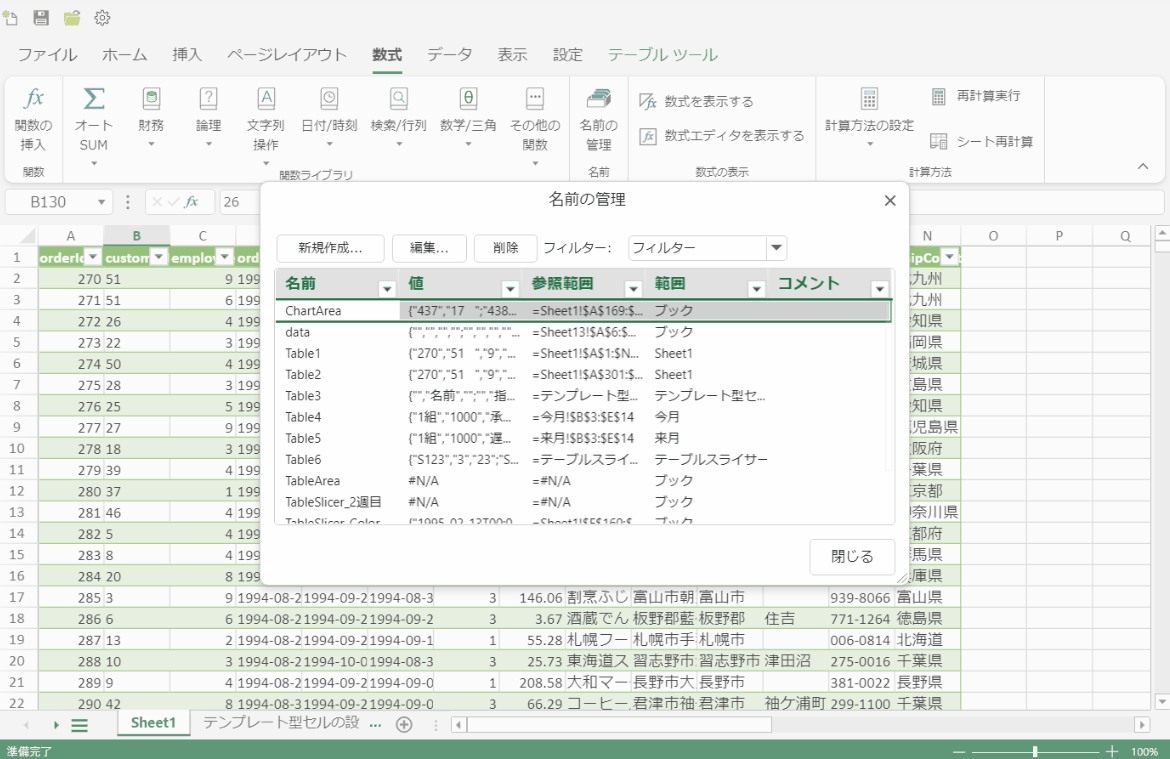
Task: Click the horizontal scrollbar at bottom
Action: click(x=619, y=725)
